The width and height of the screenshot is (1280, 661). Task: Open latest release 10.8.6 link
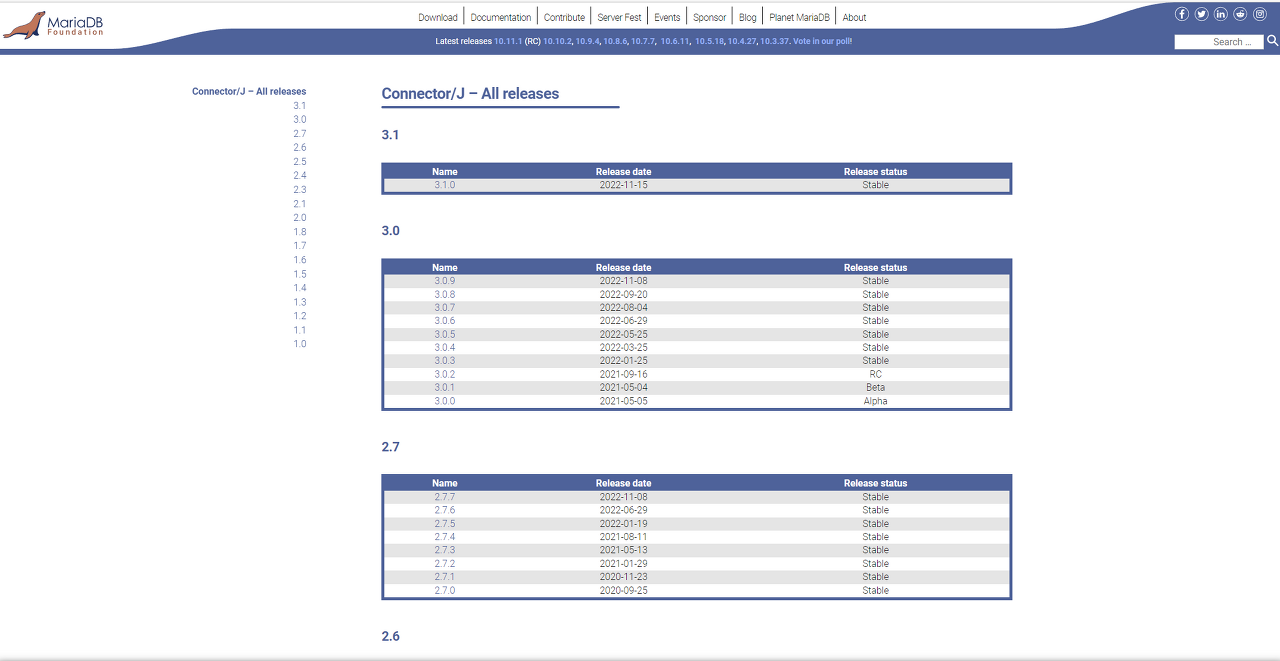click(x=615, y=41)
